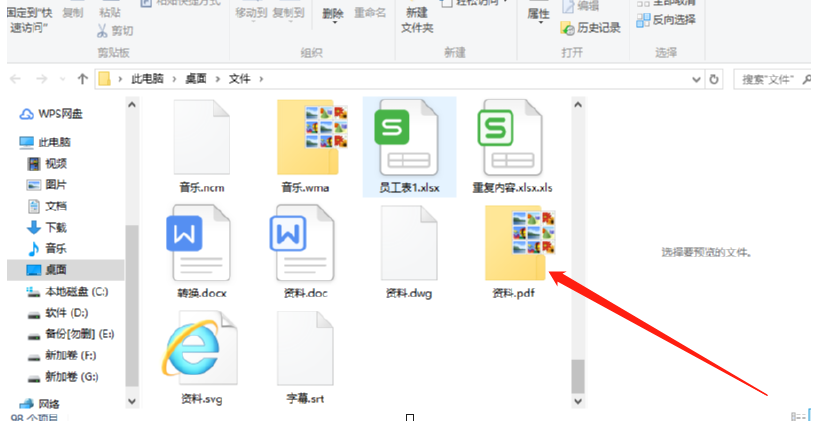Open drive 软件 (D:)

pyautogui.click(x=58, y=313)
